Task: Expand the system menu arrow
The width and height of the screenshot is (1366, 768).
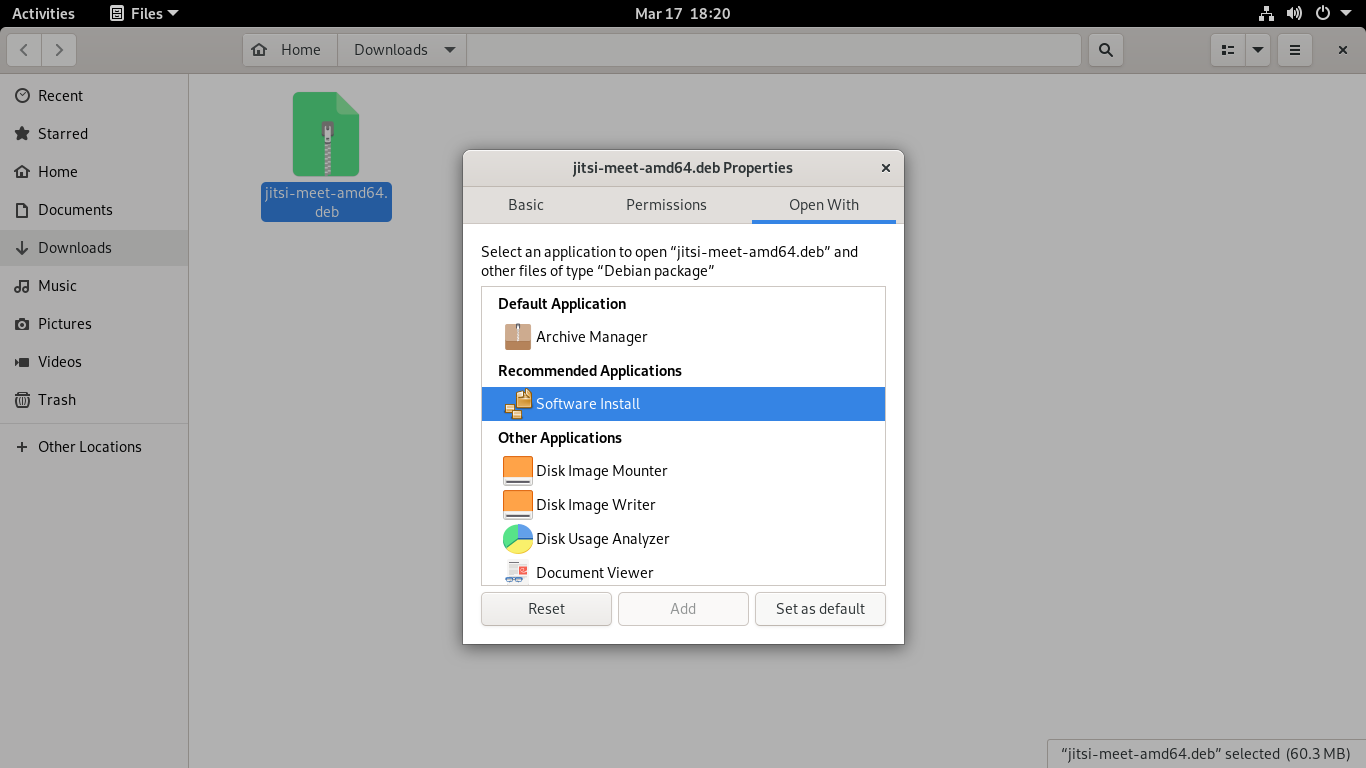Action: coord(1345,13)
